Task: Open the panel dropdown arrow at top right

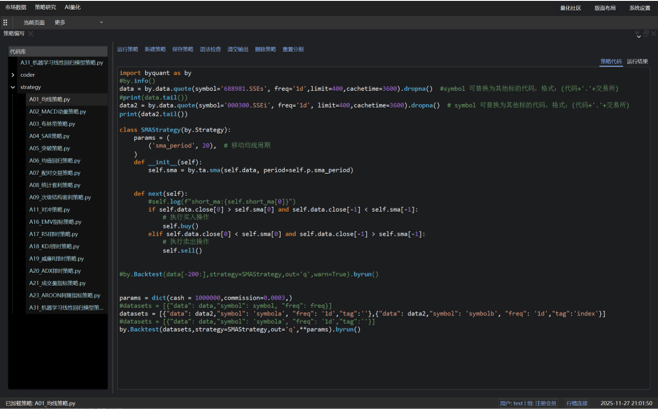Action: 638,34
